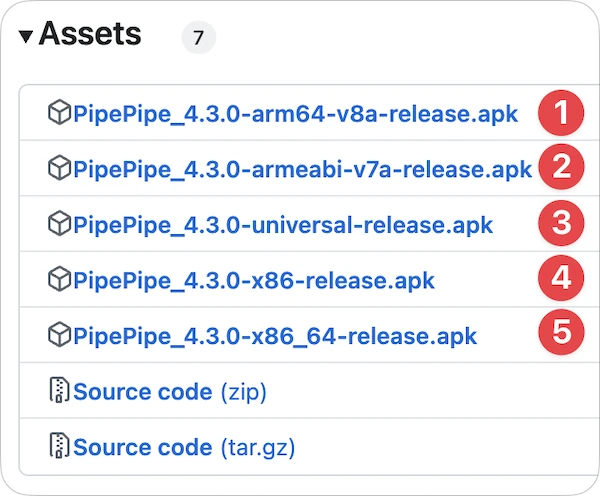Download PipePipe_4.3.0-x86-release.apk

point(254,280)
